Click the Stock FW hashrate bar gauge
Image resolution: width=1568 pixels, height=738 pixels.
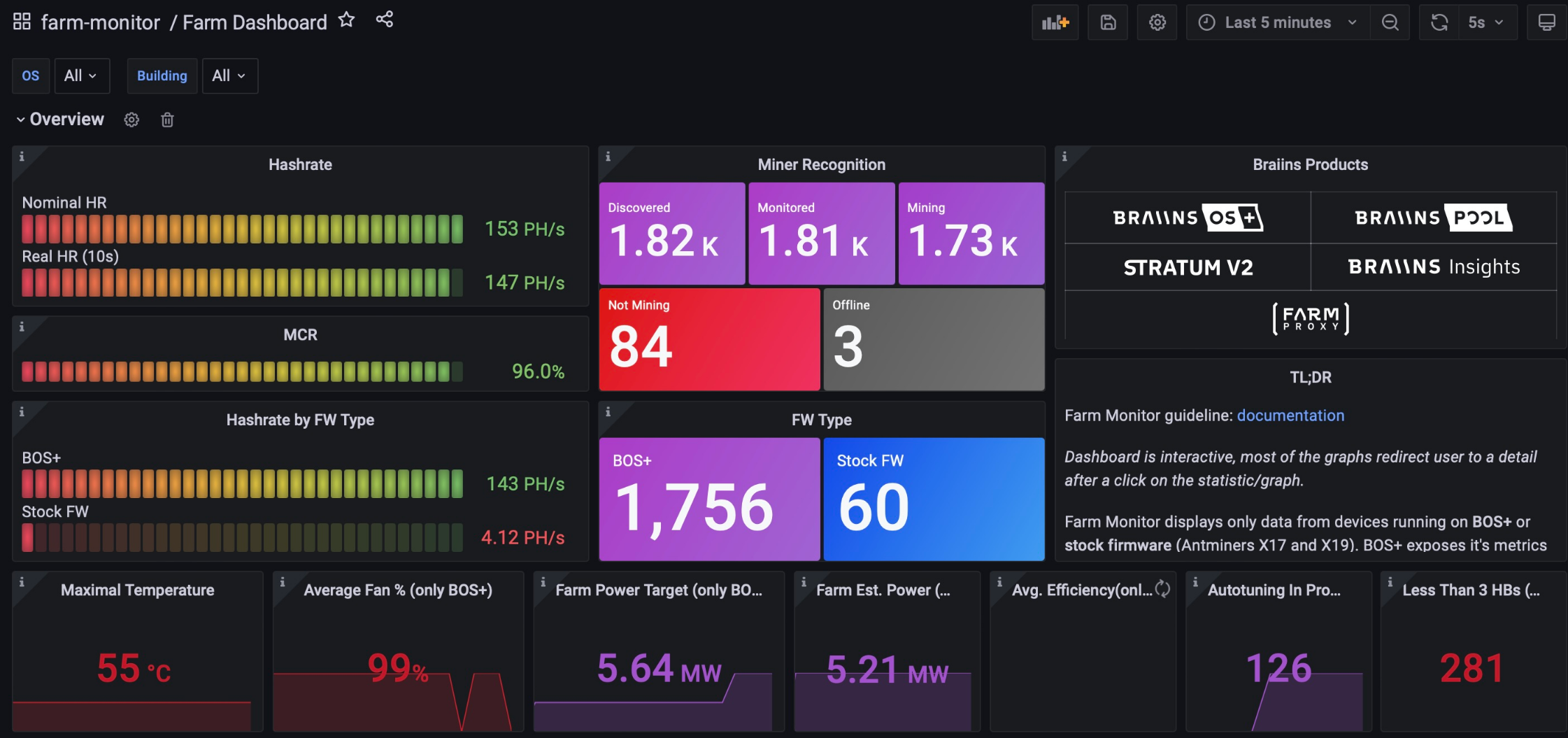point(242,537)
